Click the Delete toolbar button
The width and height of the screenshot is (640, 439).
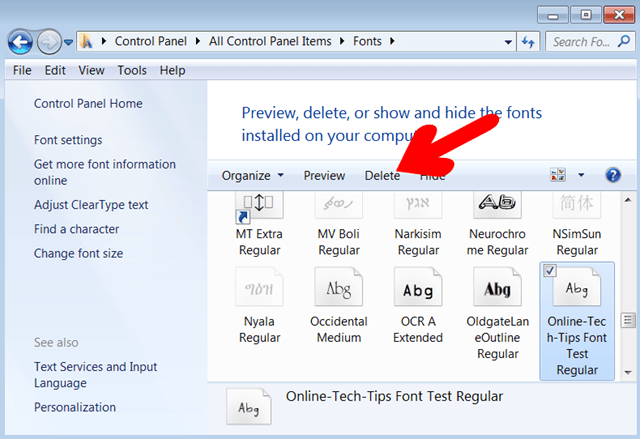point(382,175)
